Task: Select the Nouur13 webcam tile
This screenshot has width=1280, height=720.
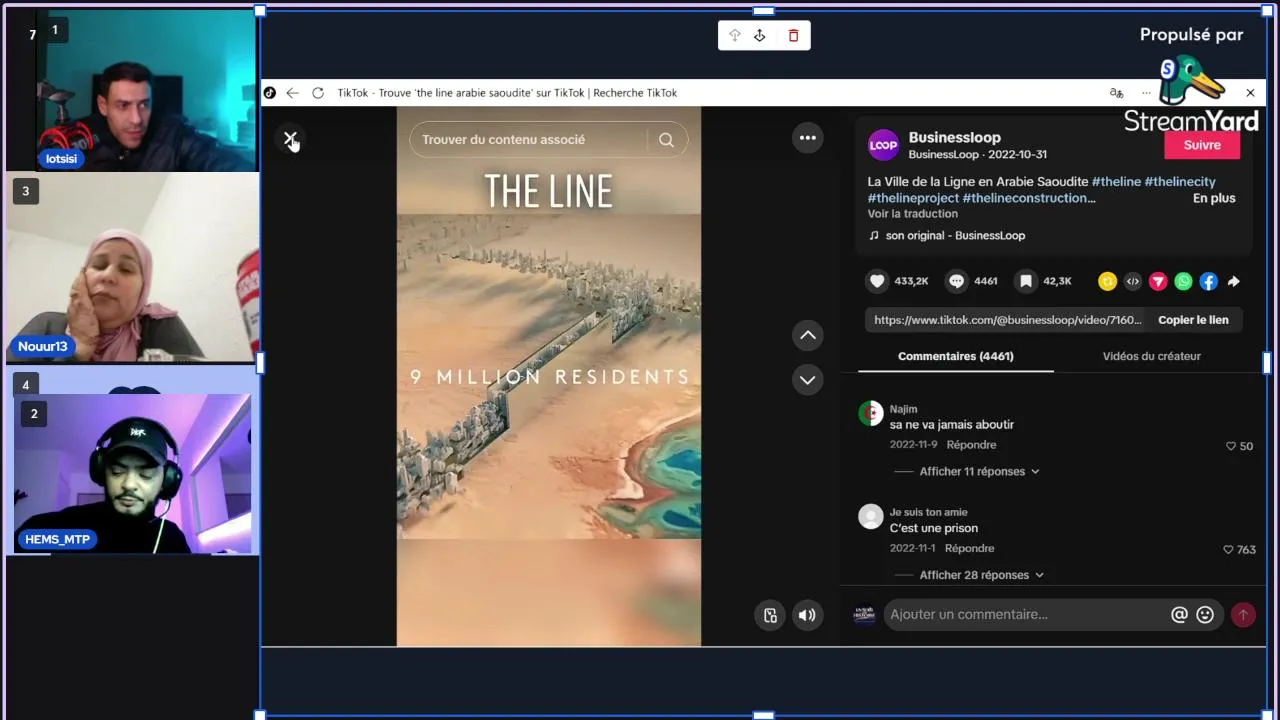Action: [132, 268]
